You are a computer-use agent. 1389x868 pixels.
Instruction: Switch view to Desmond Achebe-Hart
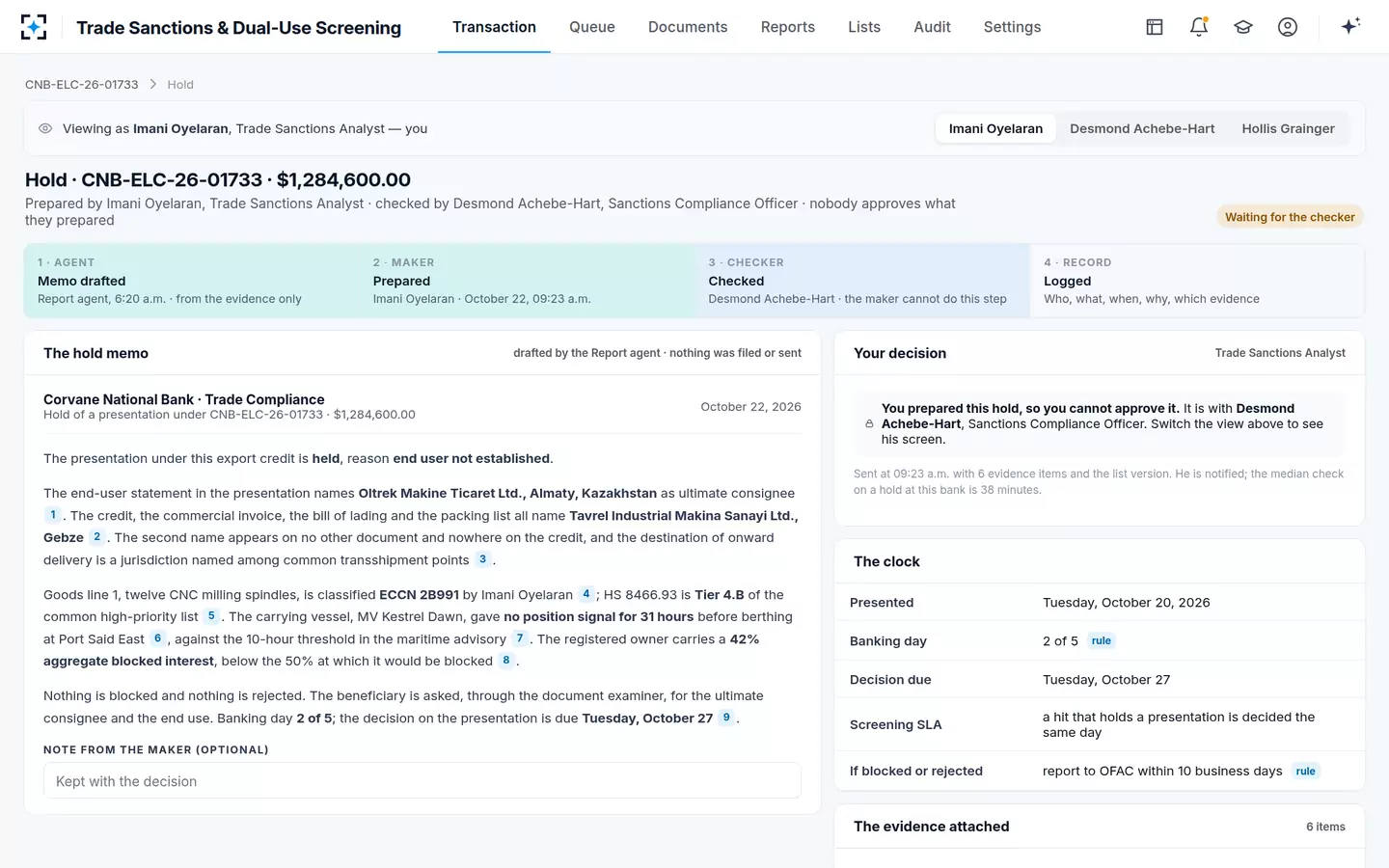(1142, 128)
